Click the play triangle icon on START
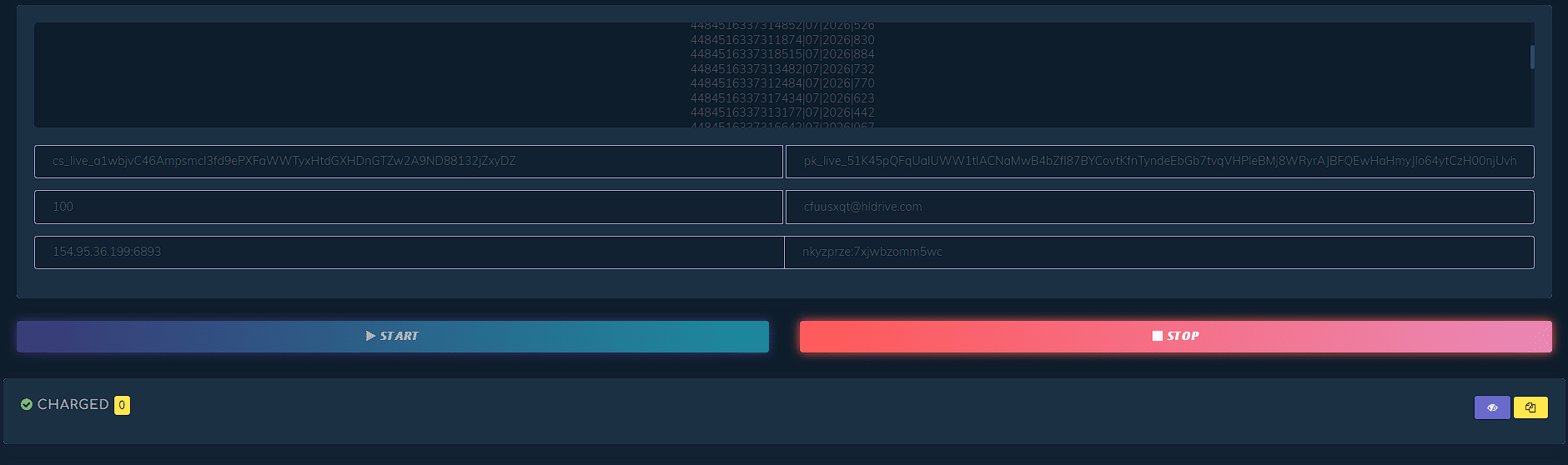This screenshot has width=1568, height=465. click(371, 336)
